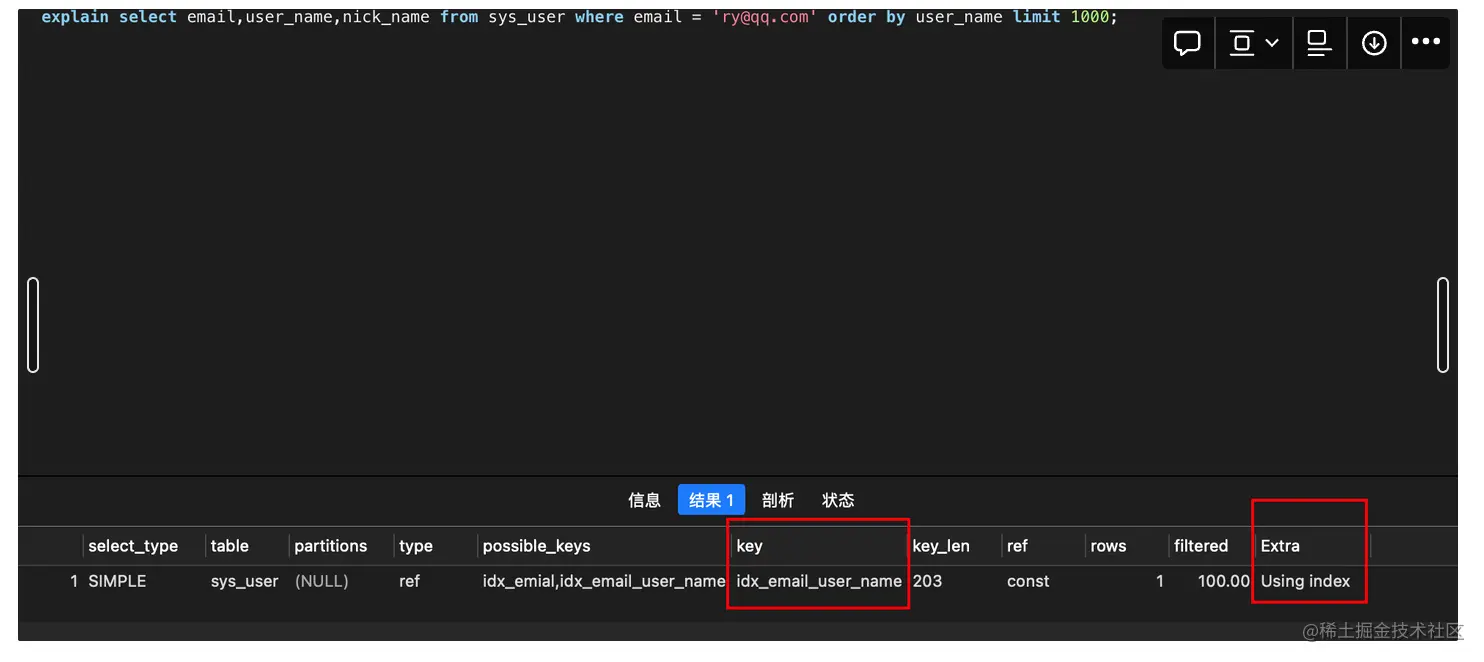Screen dimensions: 1484x662
Task: Select the SIMPLE cell
Action: click(117, 581)
